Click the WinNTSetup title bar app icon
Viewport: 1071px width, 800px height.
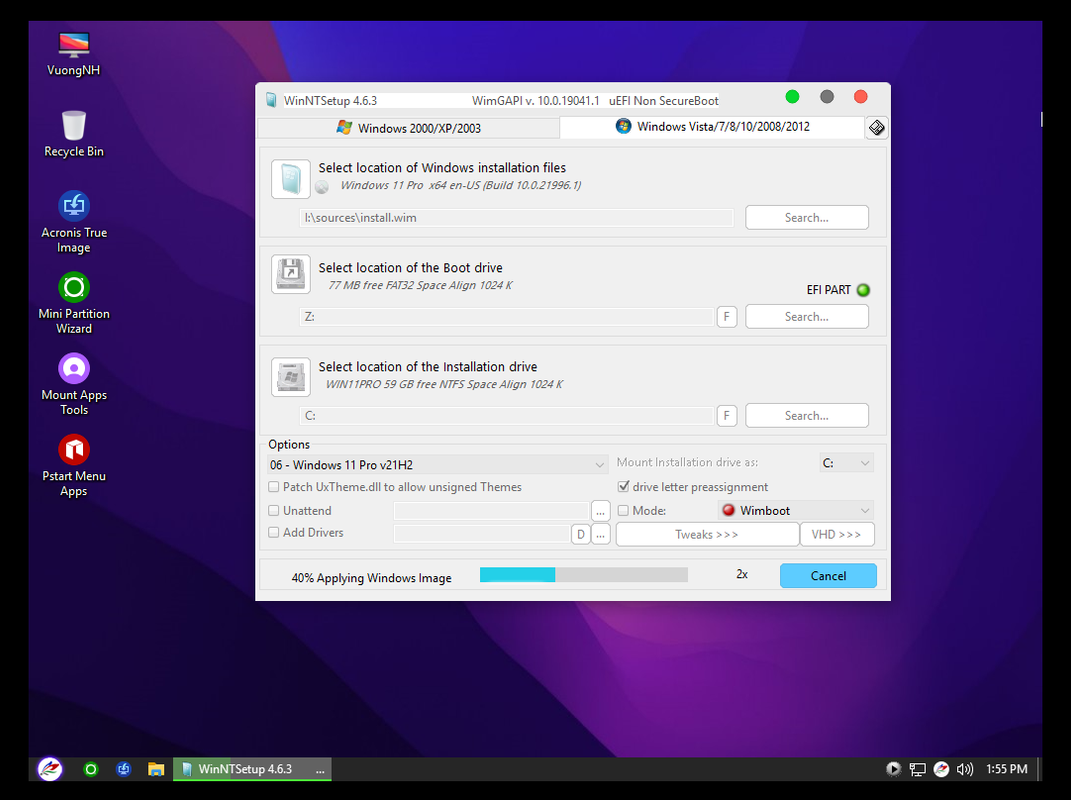pos(271,100)
